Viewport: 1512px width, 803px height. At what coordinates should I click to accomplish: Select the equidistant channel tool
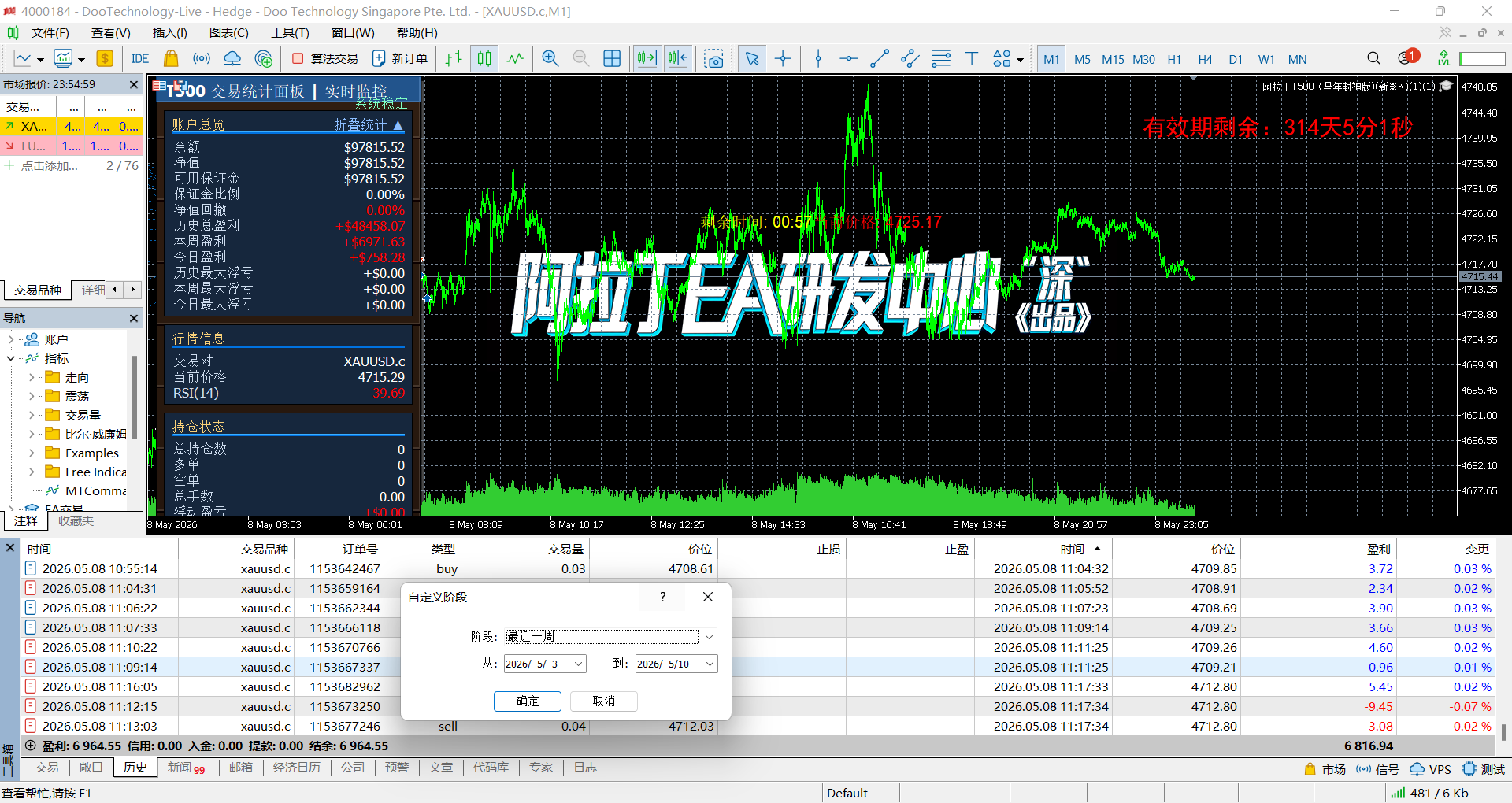coord(910,59)
